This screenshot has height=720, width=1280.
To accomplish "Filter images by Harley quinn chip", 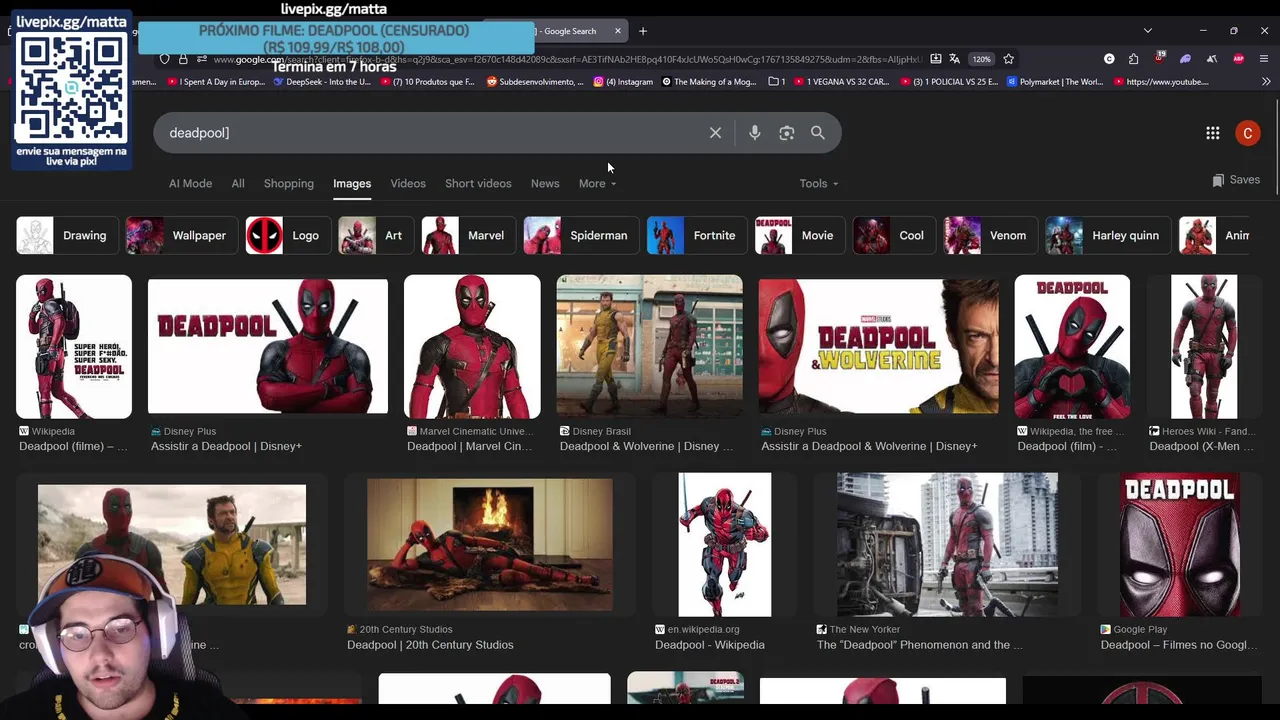I will (1107, 236).
